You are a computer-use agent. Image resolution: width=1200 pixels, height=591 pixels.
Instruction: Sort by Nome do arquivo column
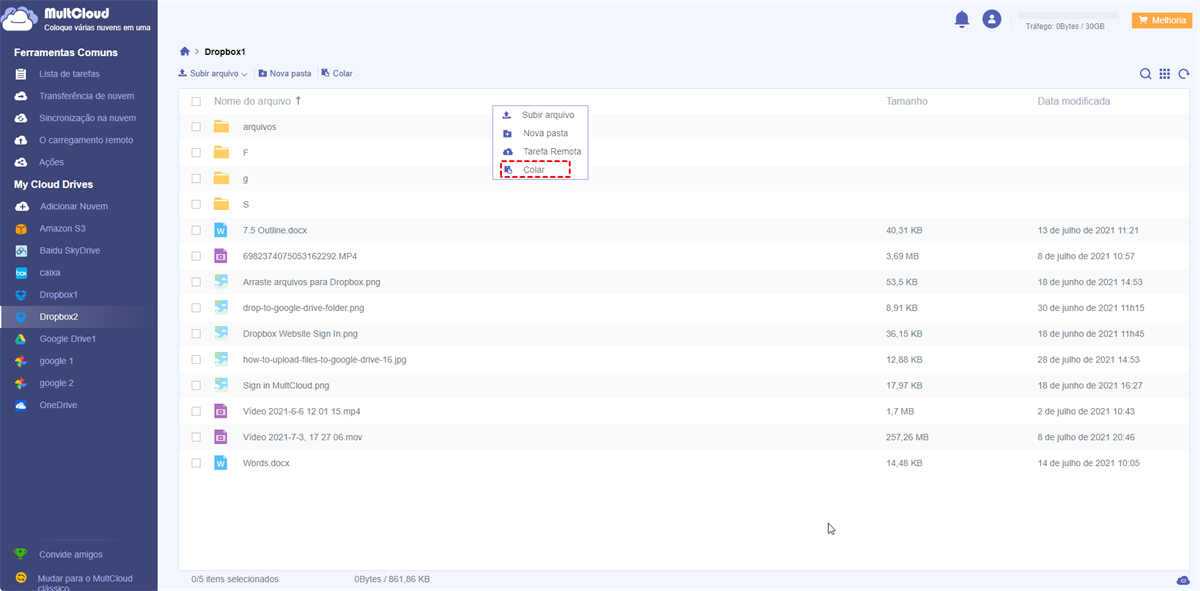click(x=252, y=101)
